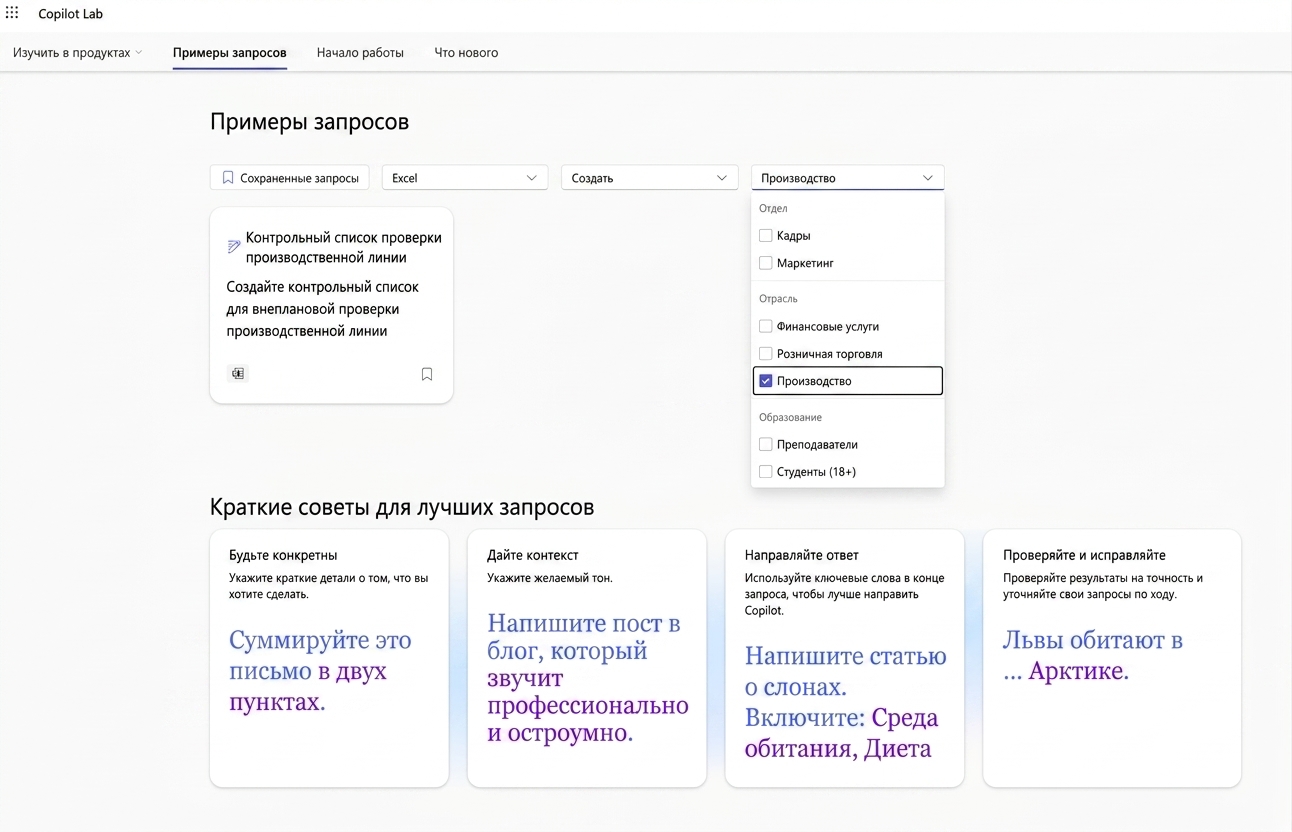Click the pen icon beside the card title

[x=234, y=246]
